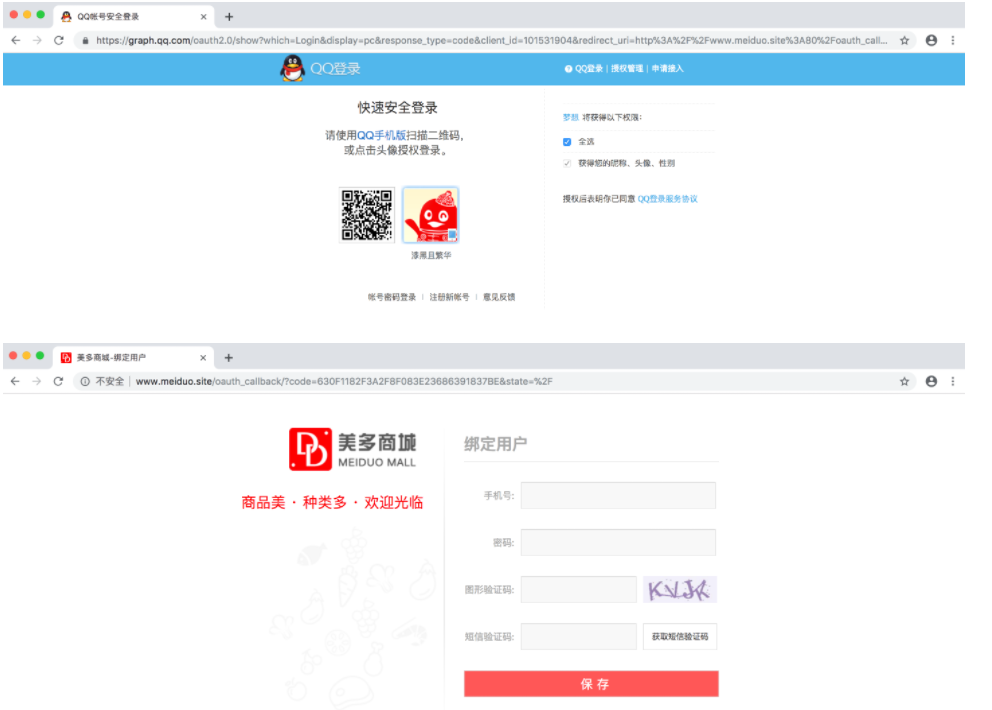Reload the QQ login page

click(59, 40)
